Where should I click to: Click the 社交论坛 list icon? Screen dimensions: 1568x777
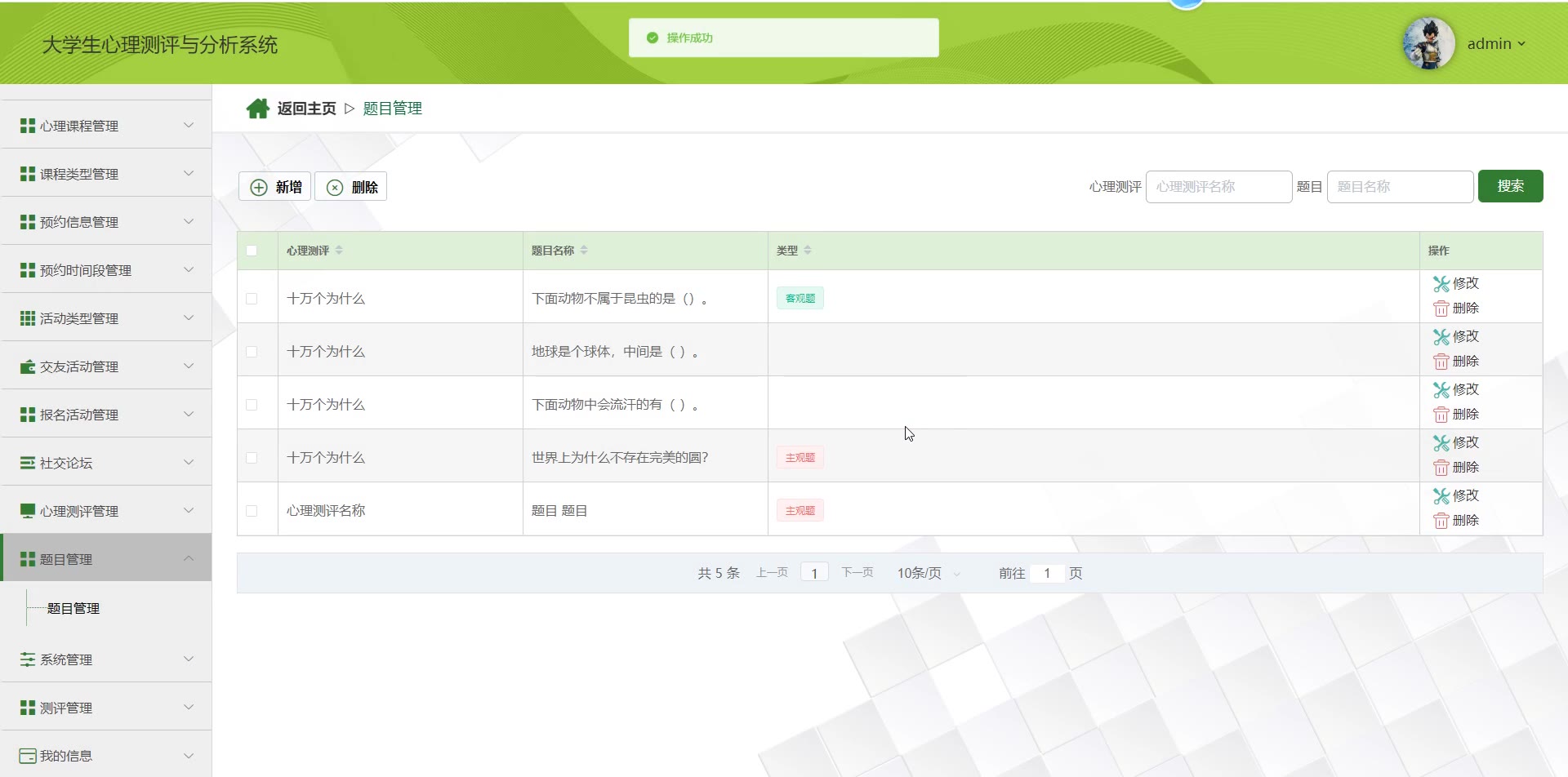click(28, 463)
